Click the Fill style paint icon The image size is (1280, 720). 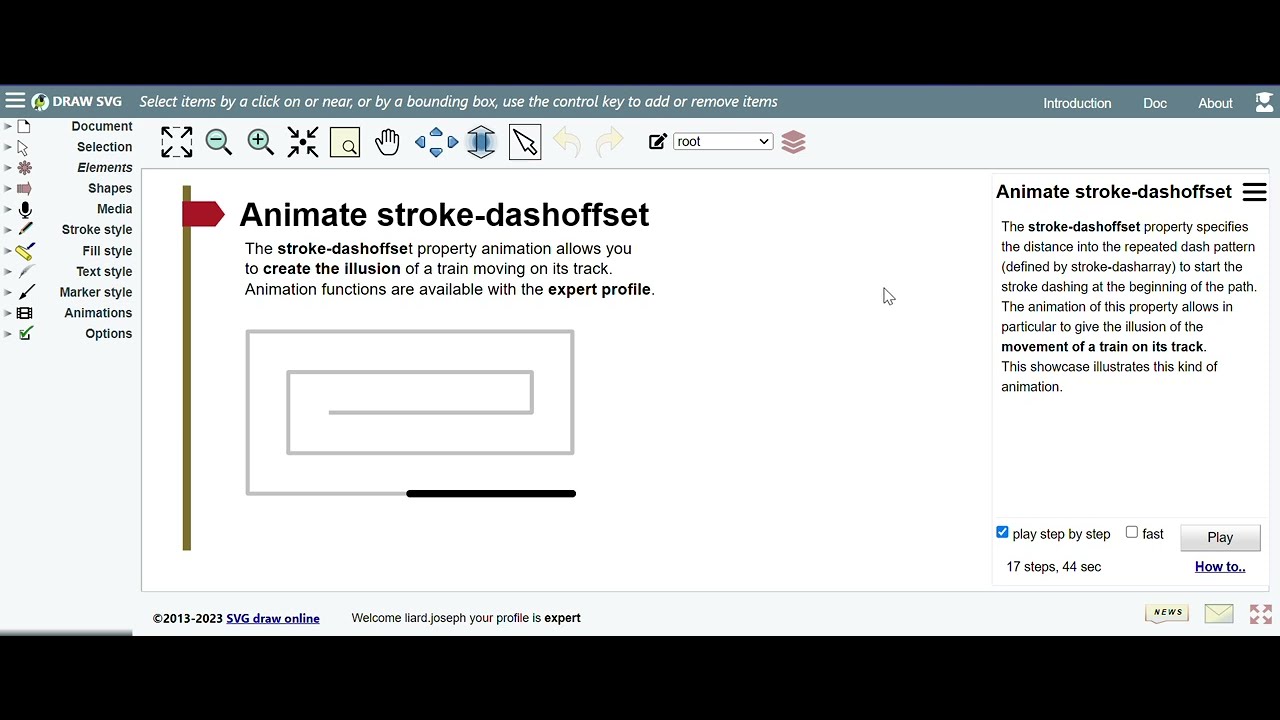click(25, 251)
